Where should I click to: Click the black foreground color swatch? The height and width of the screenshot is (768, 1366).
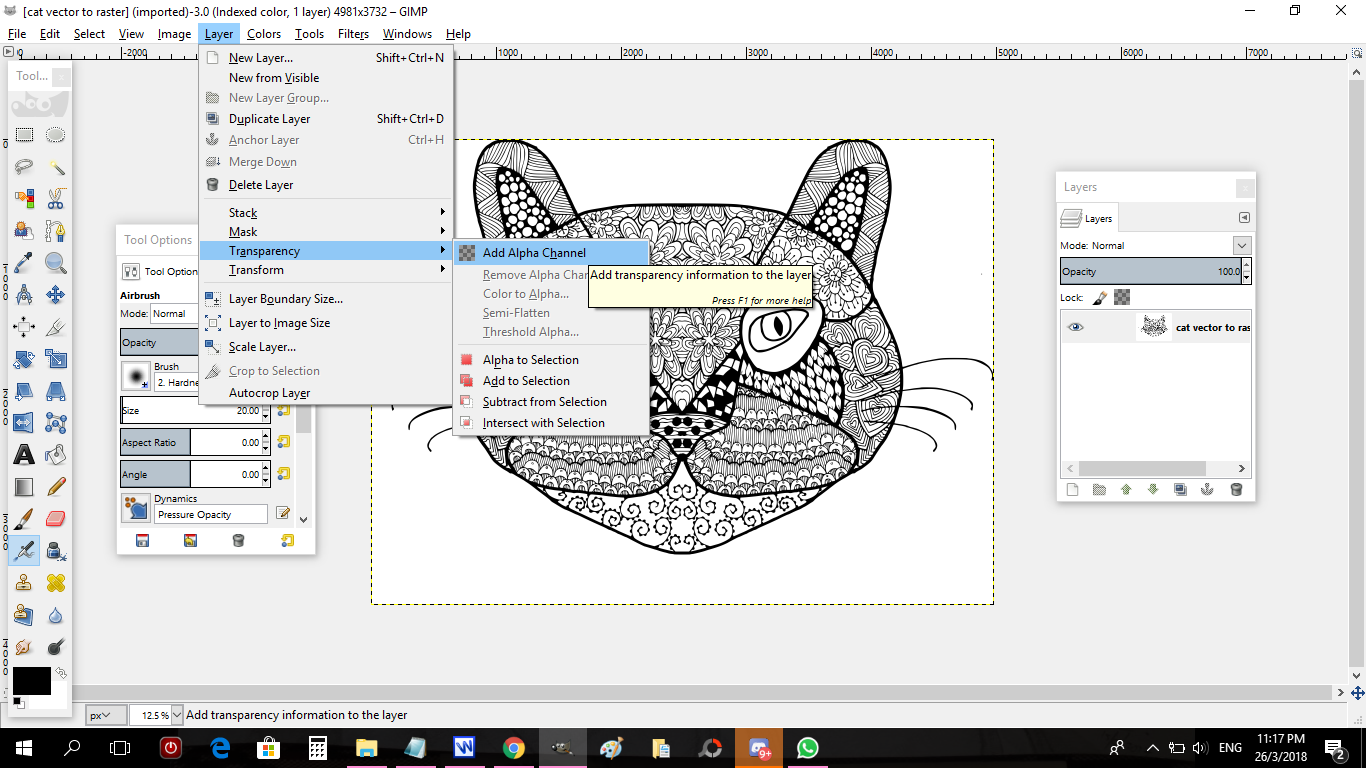click(30, 681)
